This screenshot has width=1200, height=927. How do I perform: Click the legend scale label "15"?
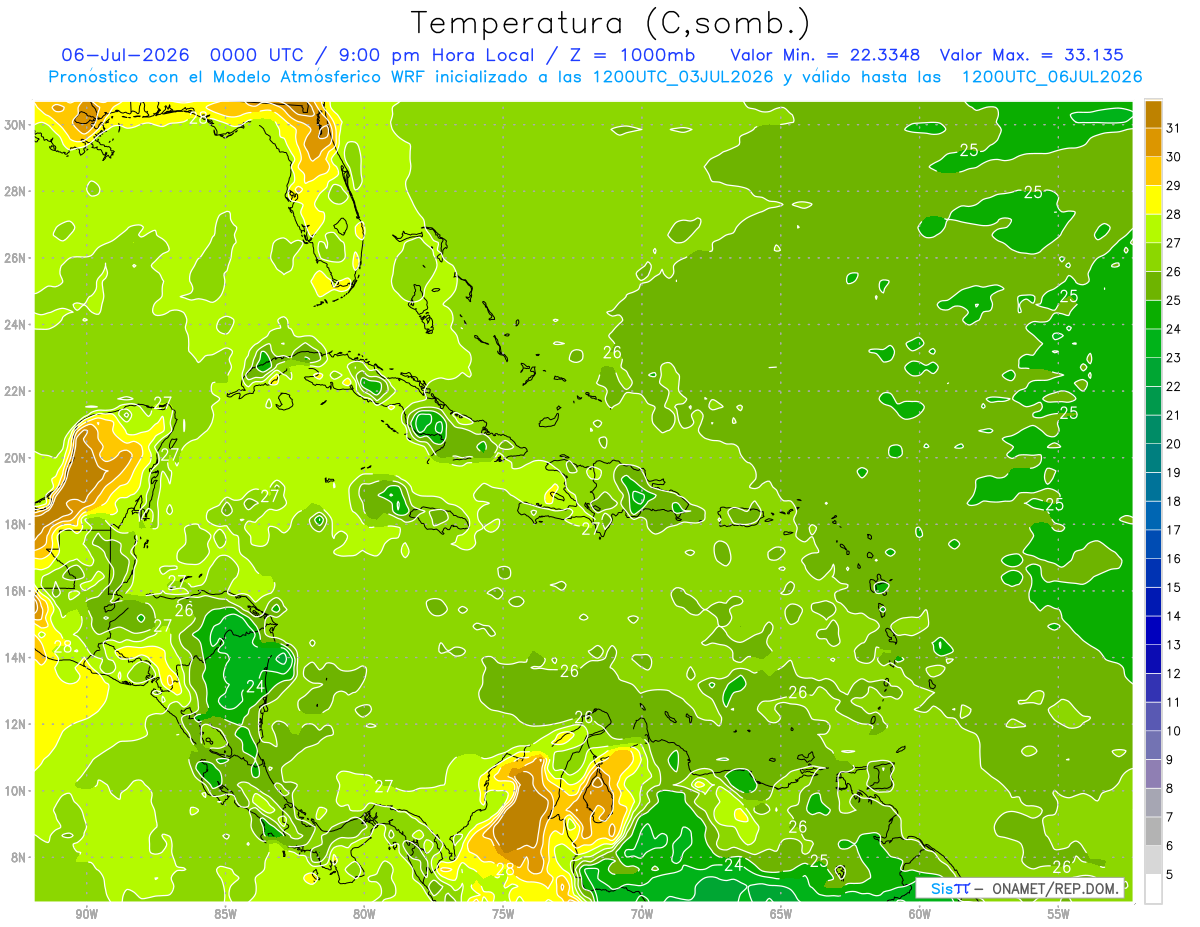point(1174,587)
